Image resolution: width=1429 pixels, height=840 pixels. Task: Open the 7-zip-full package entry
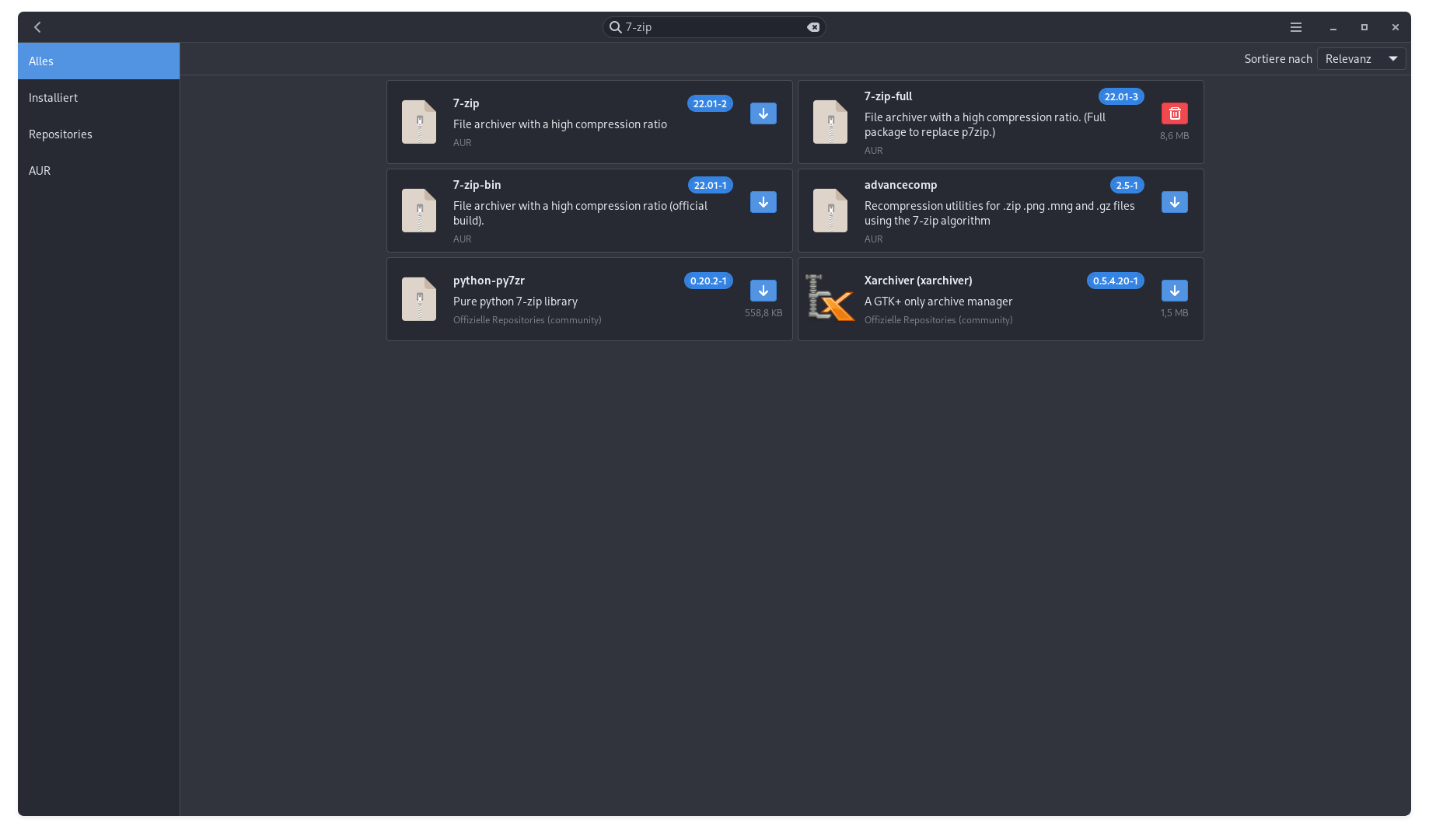[888, 96]
